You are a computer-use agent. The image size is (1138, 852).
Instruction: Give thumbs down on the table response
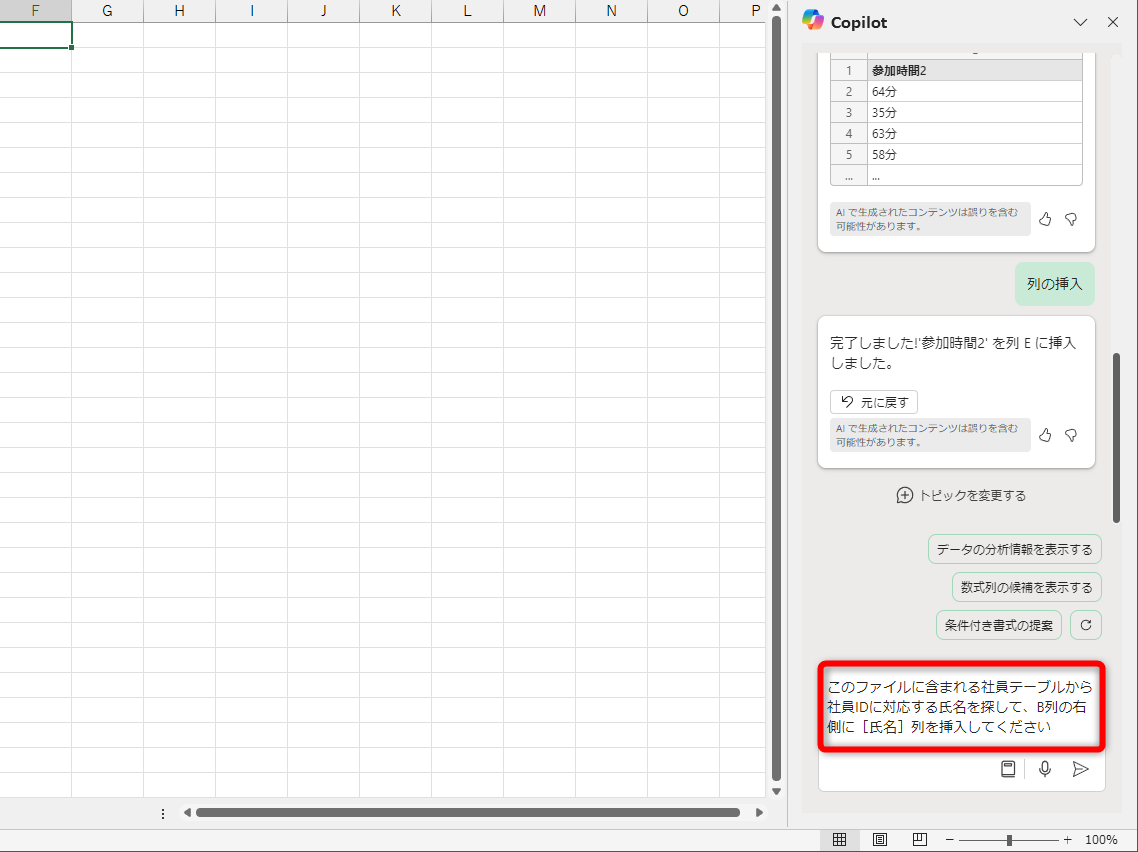(1070, 219)
